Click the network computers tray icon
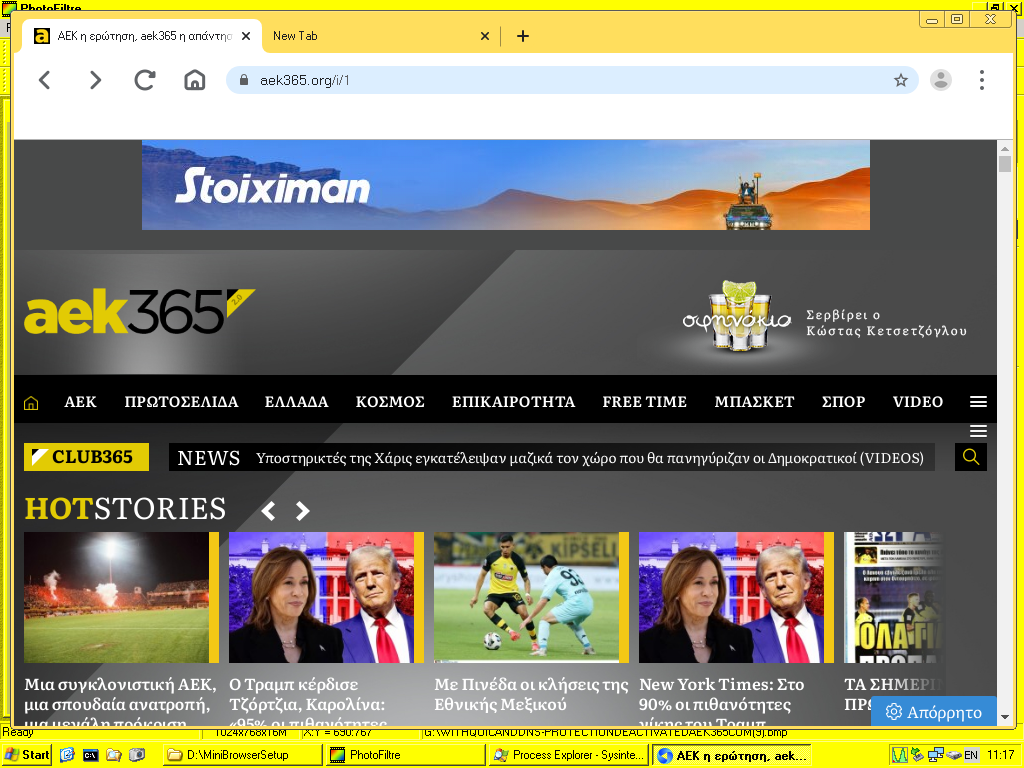 click(935, 755)
